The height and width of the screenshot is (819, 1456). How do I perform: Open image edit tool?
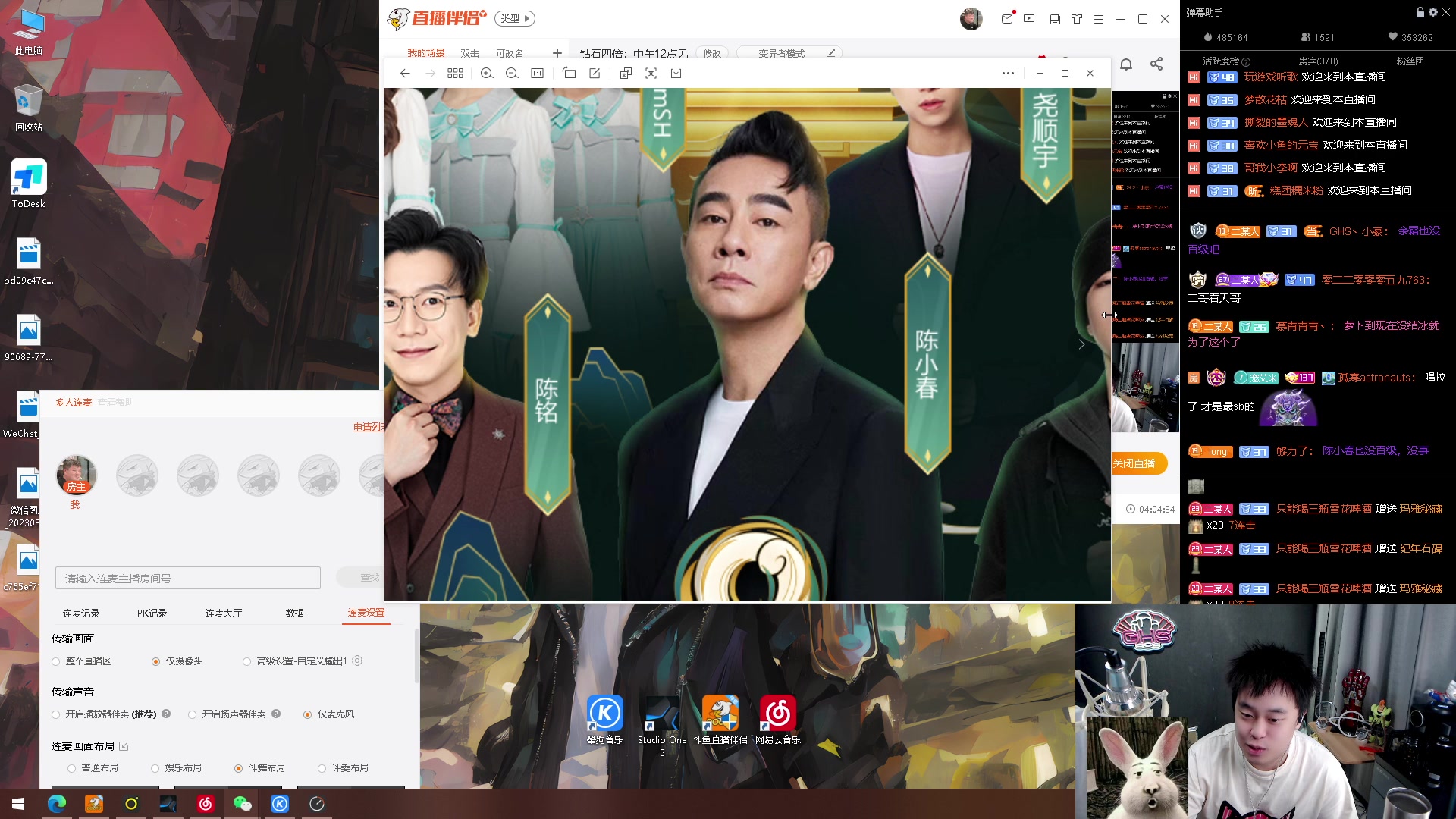click(595, 74)
